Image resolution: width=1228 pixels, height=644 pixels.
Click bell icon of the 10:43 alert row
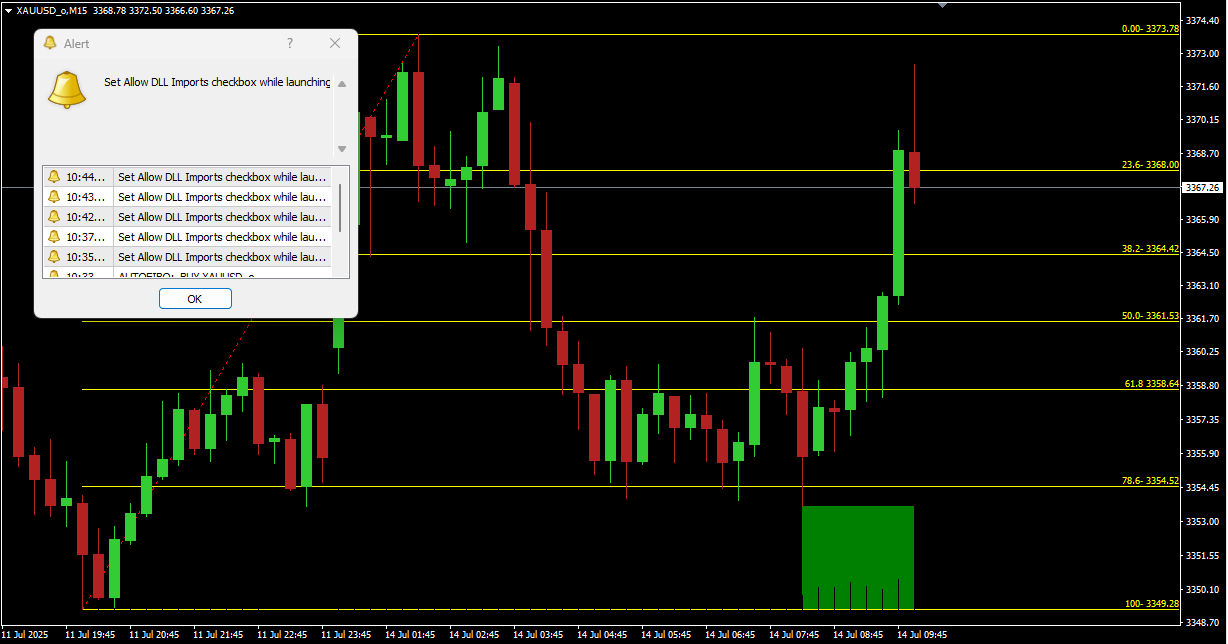coord(54,197)
